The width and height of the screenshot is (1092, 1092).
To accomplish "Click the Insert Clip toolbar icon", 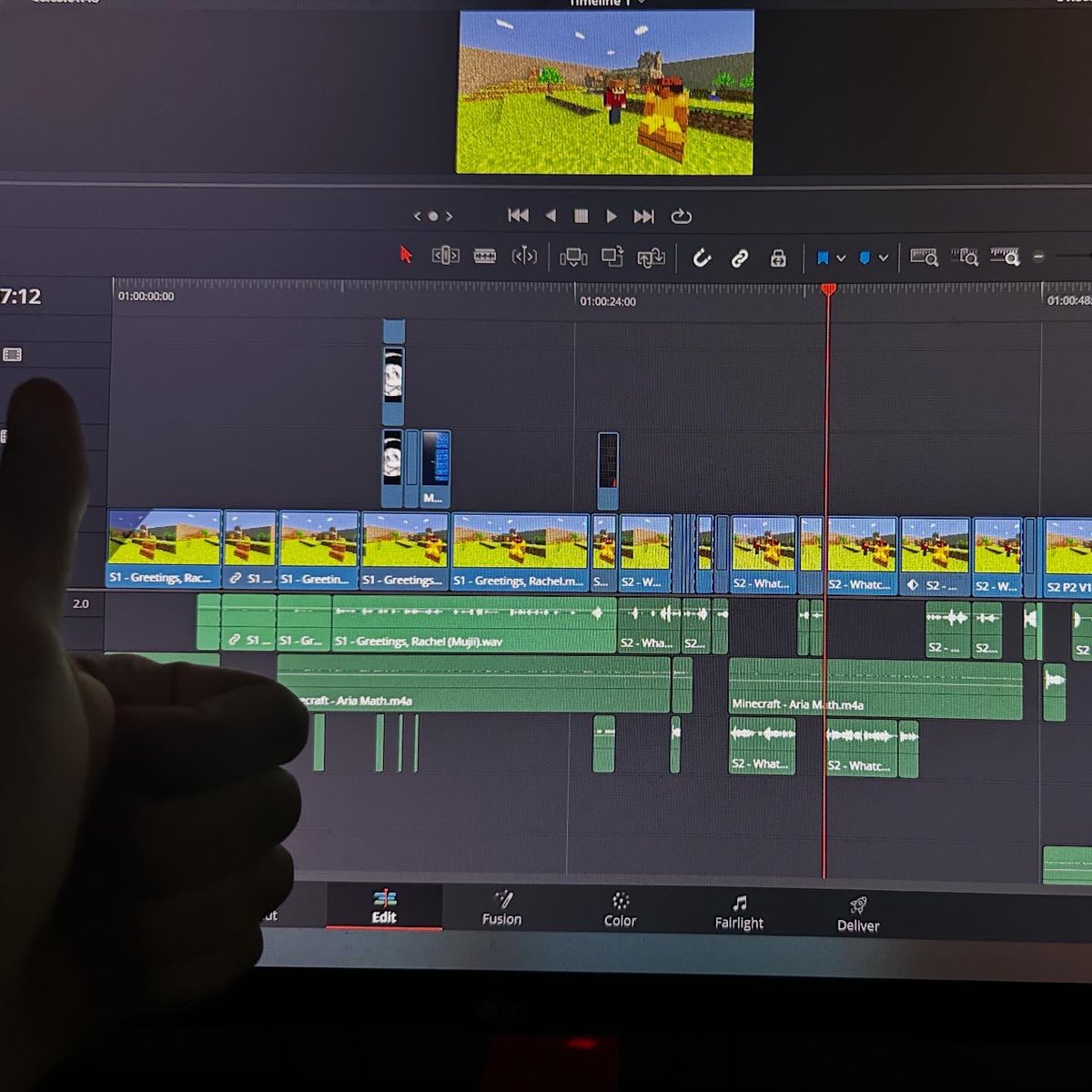I will click(x=573, y=258).
